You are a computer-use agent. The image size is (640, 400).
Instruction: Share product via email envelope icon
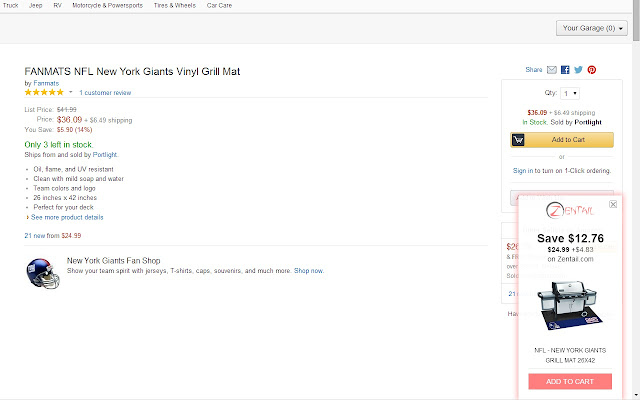pyautogui.click(x=551, y=70)
